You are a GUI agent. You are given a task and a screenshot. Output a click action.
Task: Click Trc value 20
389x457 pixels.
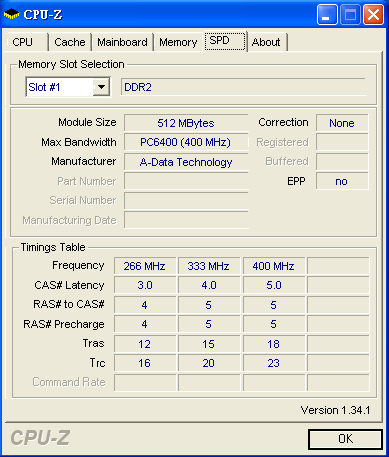(209, 363)
